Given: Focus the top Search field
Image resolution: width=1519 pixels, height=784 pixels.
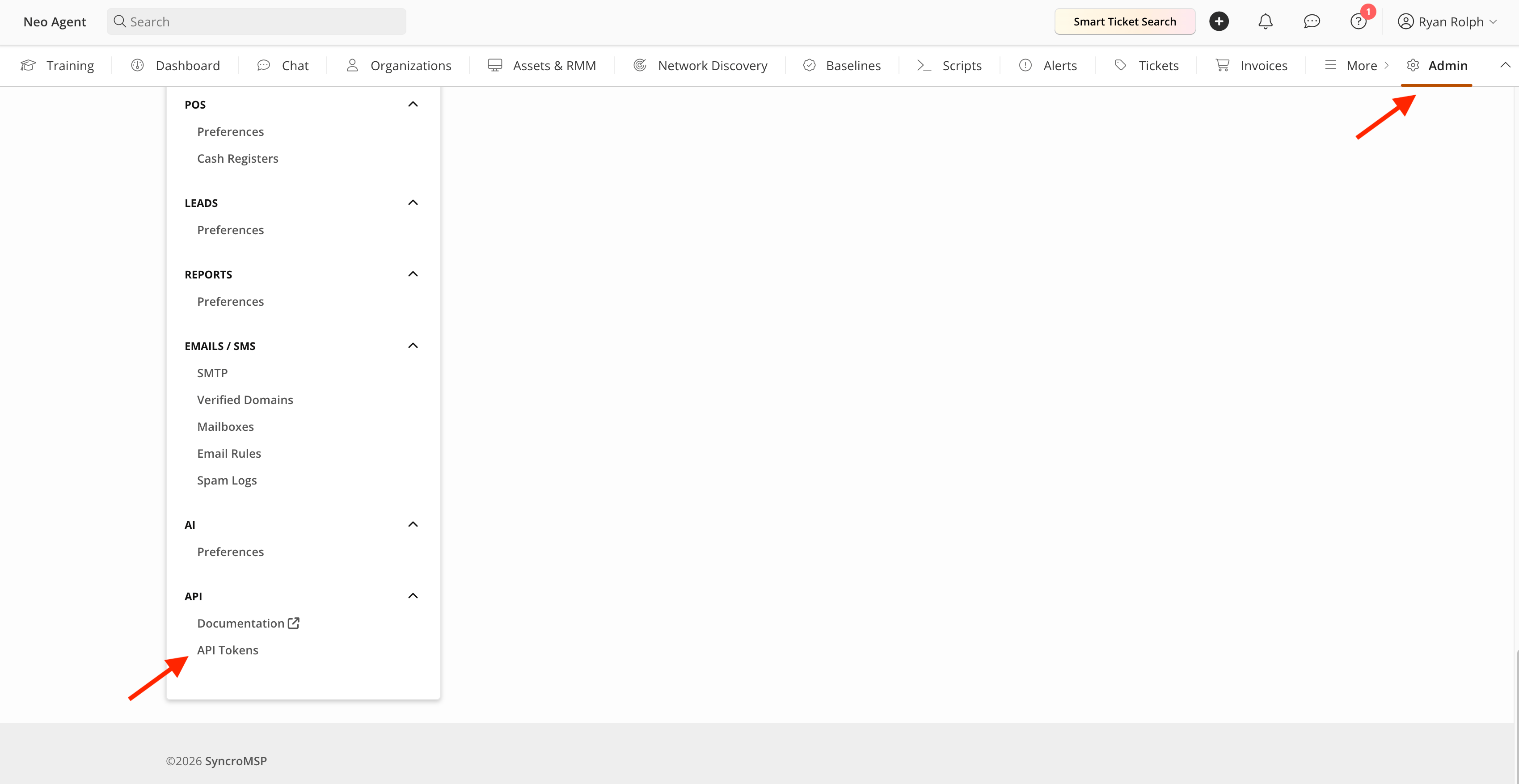Looking at the screenshot, I should click(257, 21).
